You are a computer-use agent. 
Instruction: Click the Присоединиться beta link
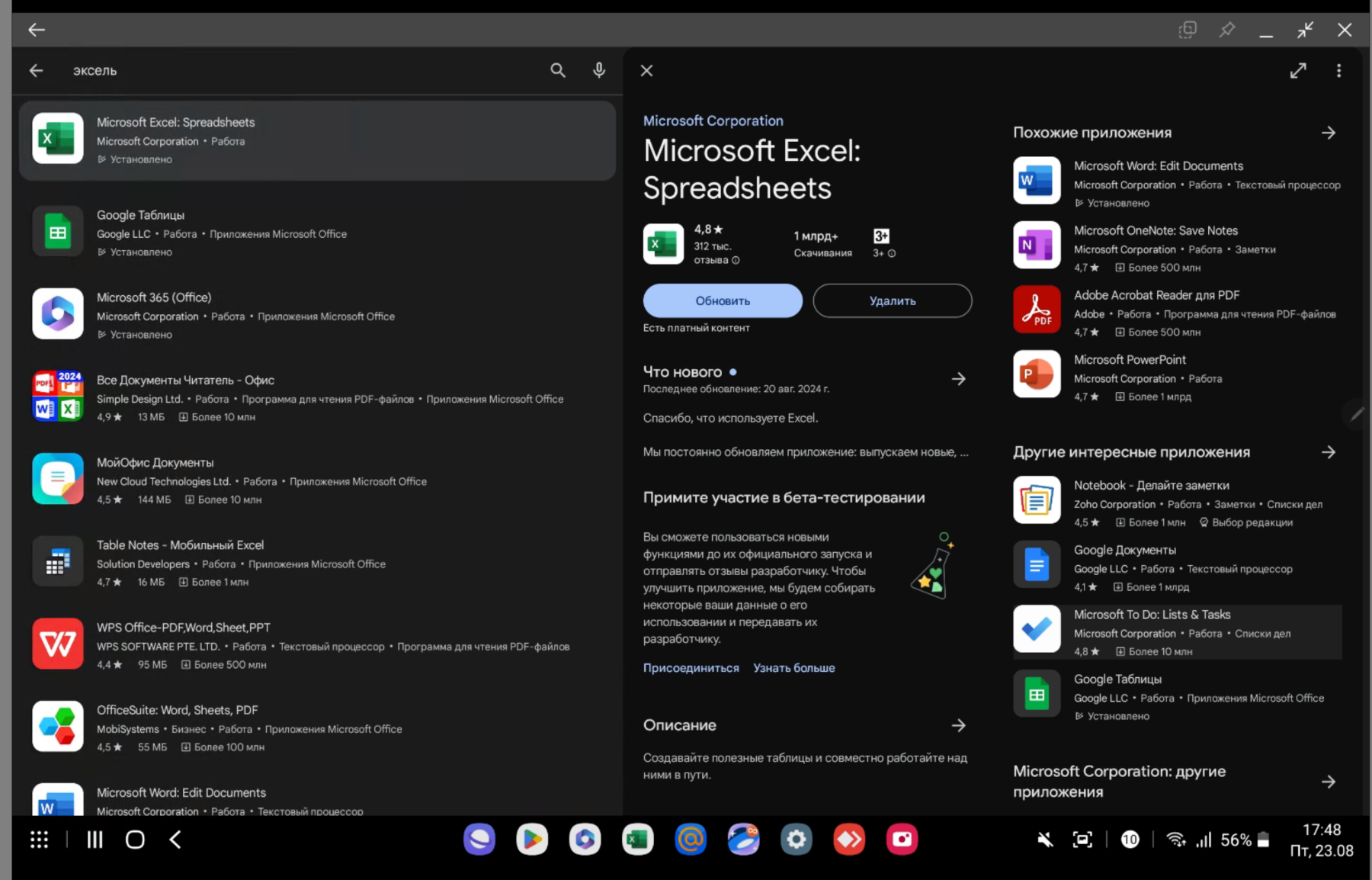click(x=691, y=668)
